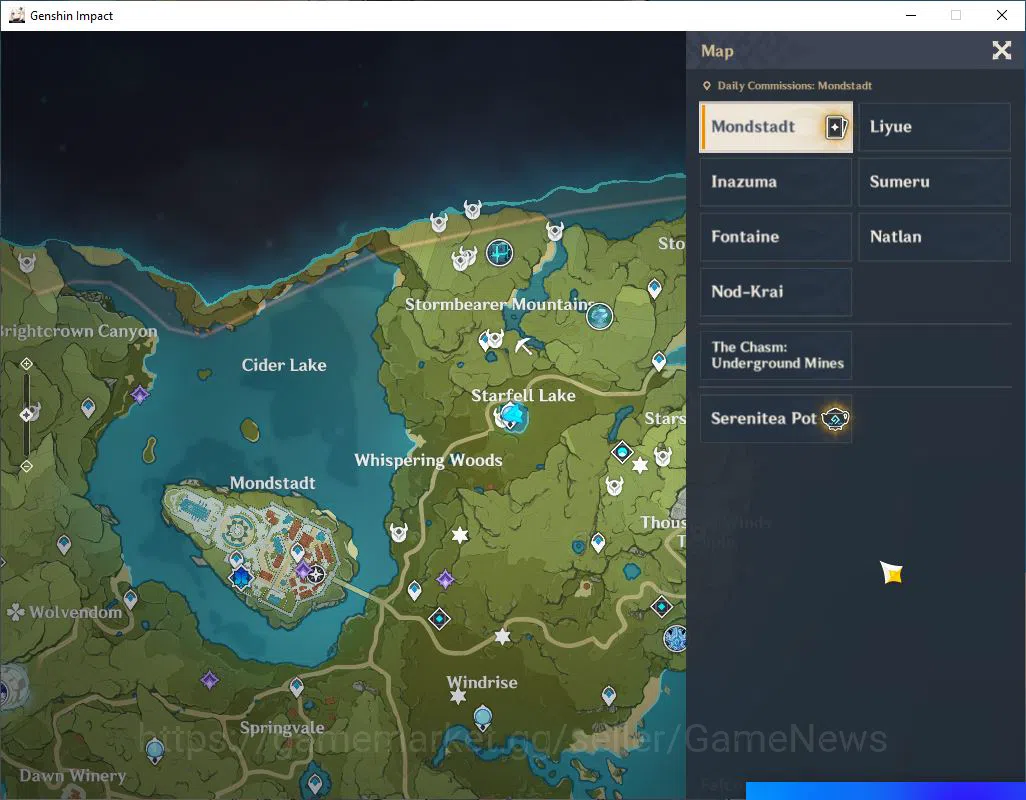Viewport: 1026px width, 800px height.
Task: Open the Fontaine region map
Action: (x=776, y=237)
